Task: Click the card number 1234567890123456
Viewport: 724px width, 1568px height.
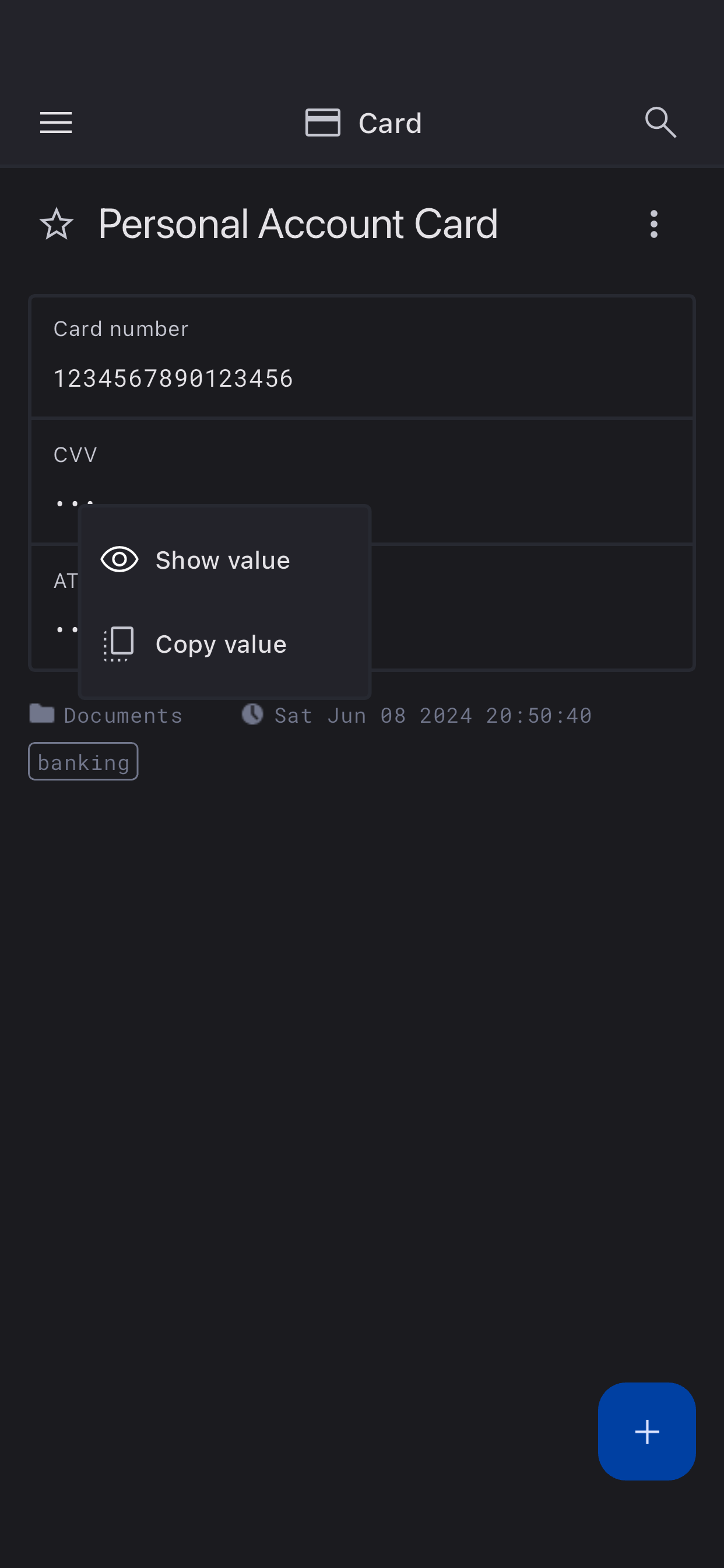Action: pos(173,379)
